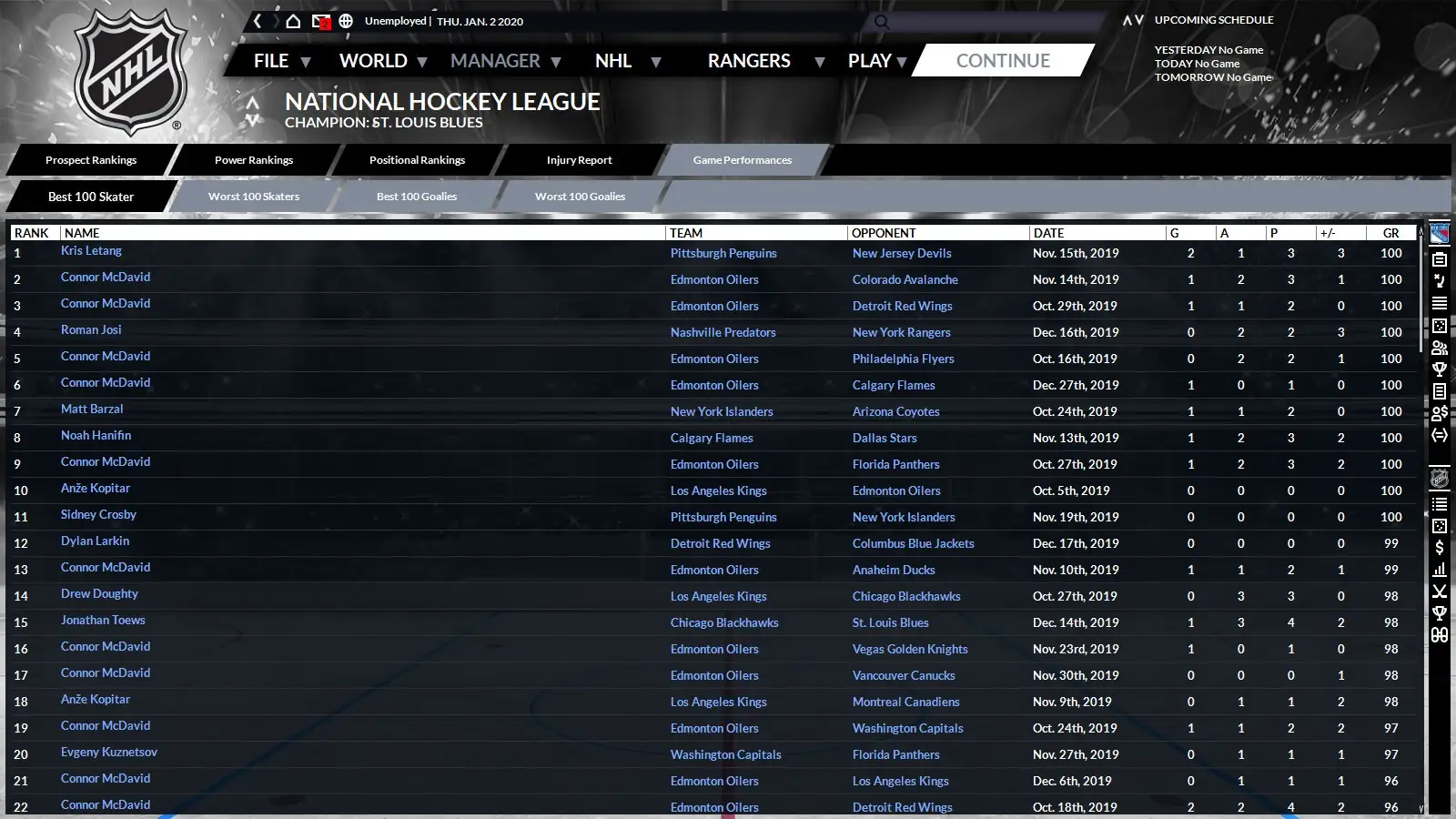Open the Rangers tactics icon below the news clipboard
This screenshot has width=1456, height=819.
click(x=1440, y=281)
